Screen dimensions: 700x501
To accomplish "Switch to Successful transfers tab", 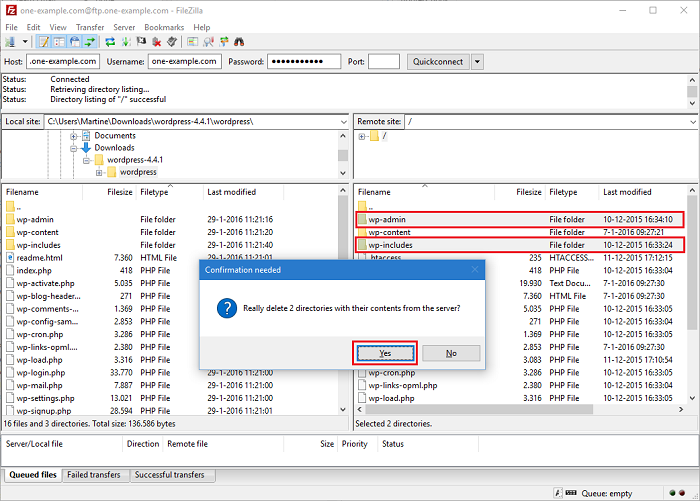I will click(x=170, y=475).
